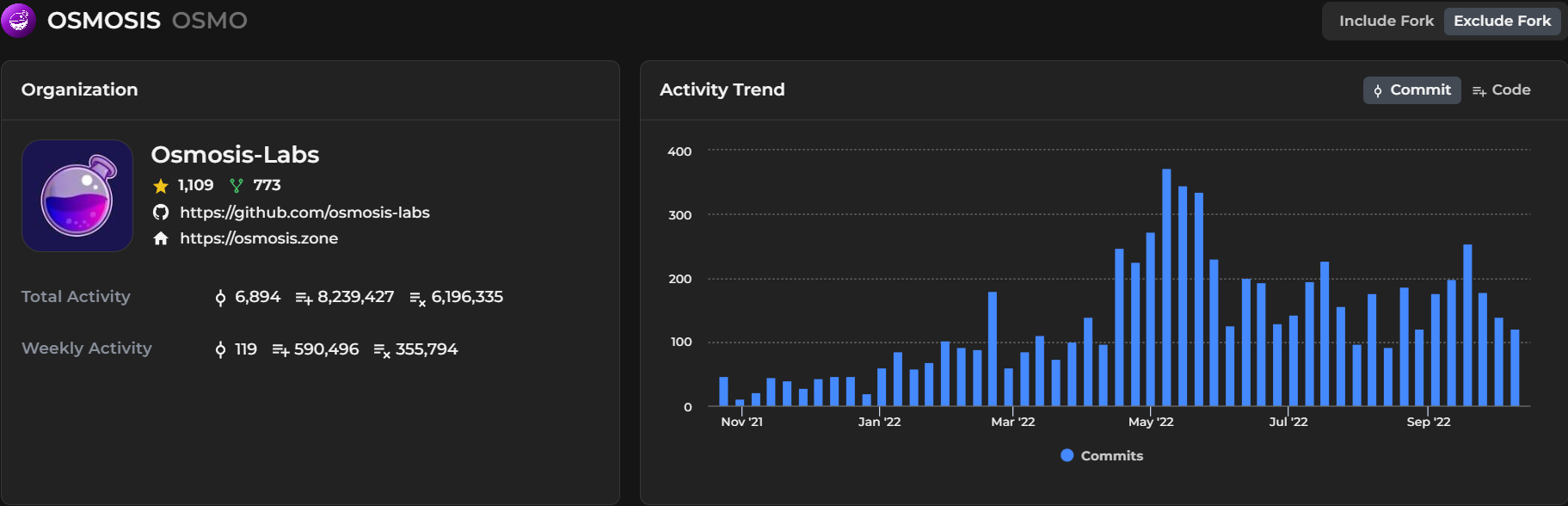The height and width of the screenshot is (506, 1568).
Task: Click the Nov '21 axis label
Action: (741, 422)
